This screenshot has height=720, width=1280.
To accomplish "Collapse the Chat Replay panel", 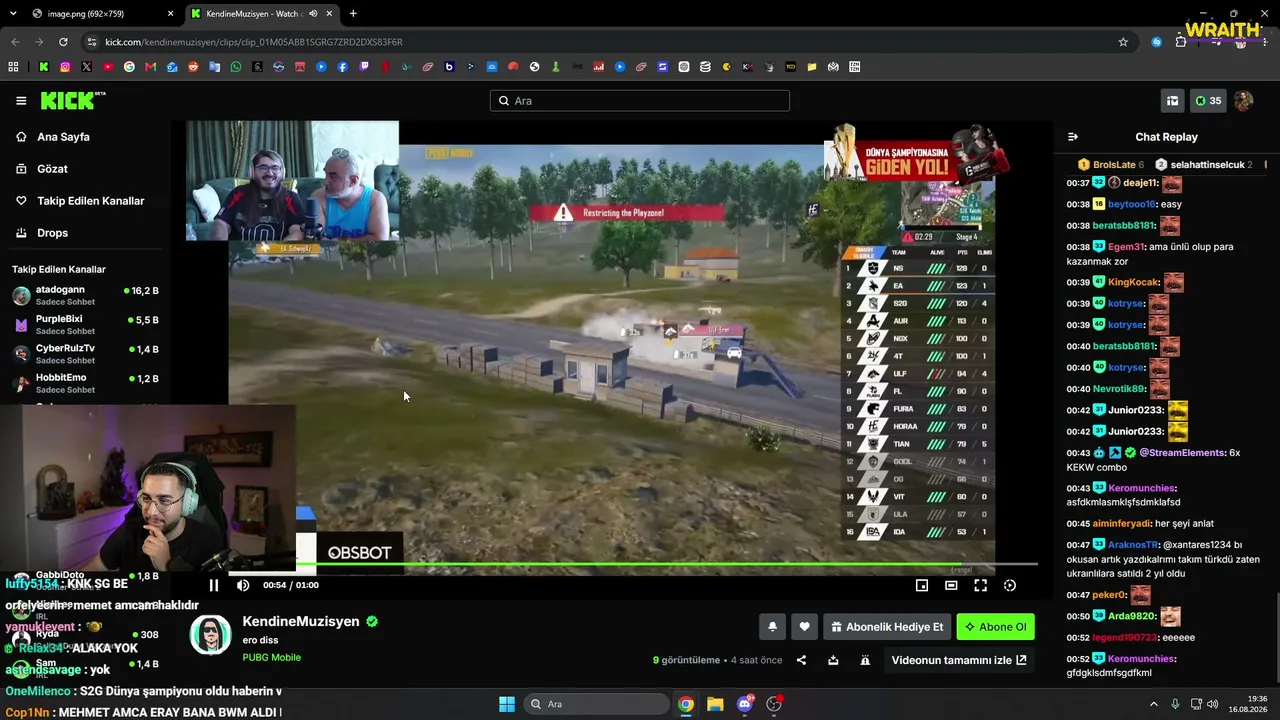I will (x=1073, y=137).
